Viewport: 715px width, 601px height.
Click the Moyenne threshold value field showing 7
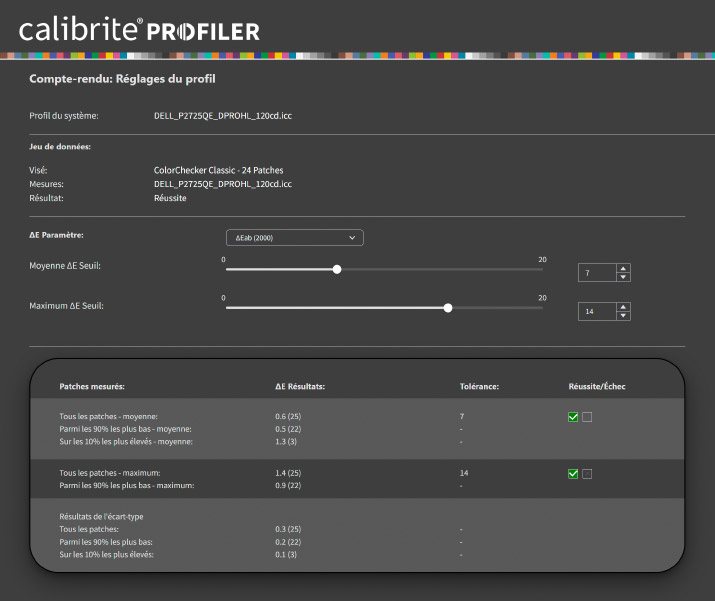click(x=596, y=273)
